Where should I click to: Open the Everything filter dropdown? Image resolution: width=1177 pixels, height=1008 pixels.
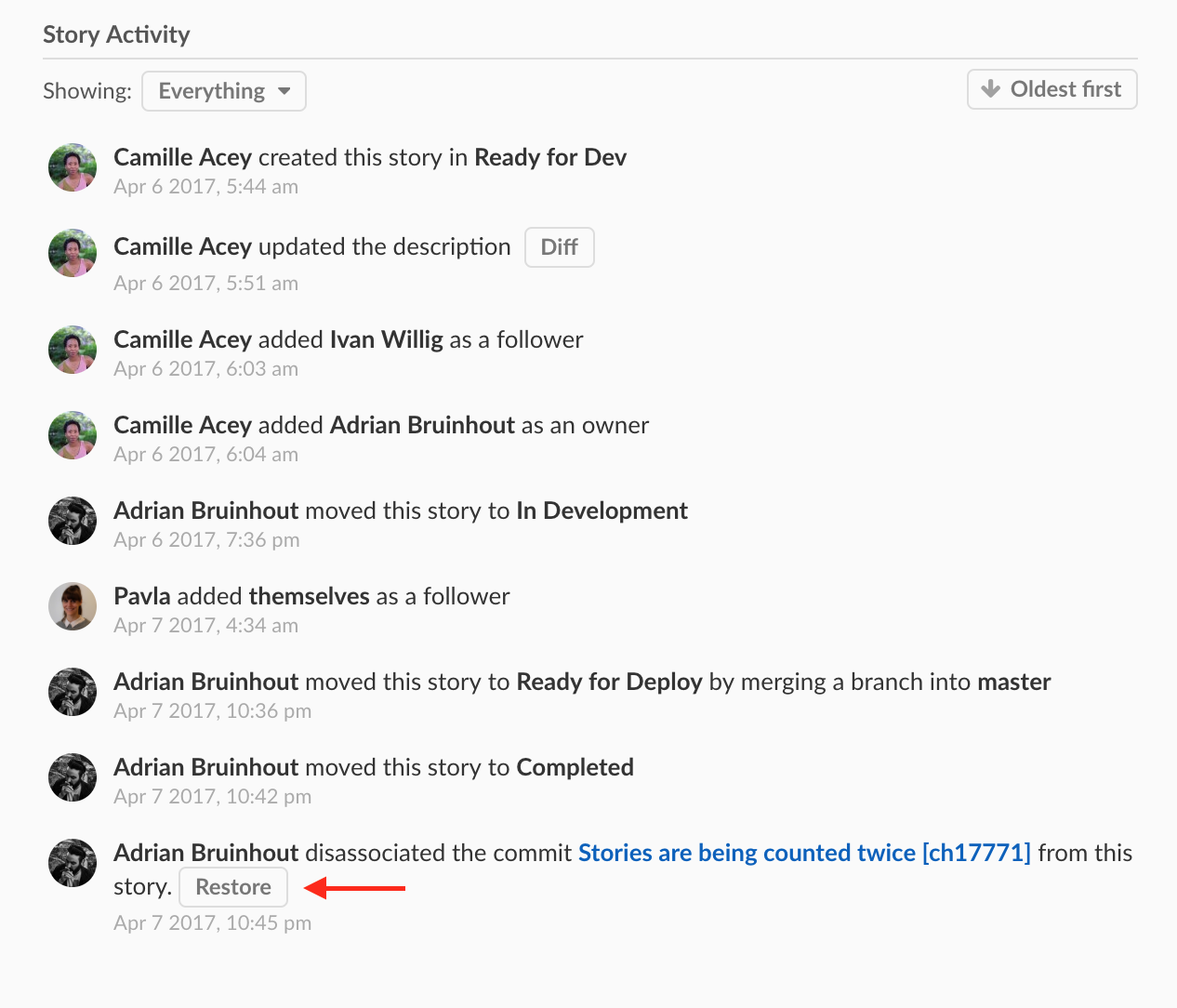[x=224, y=91]
